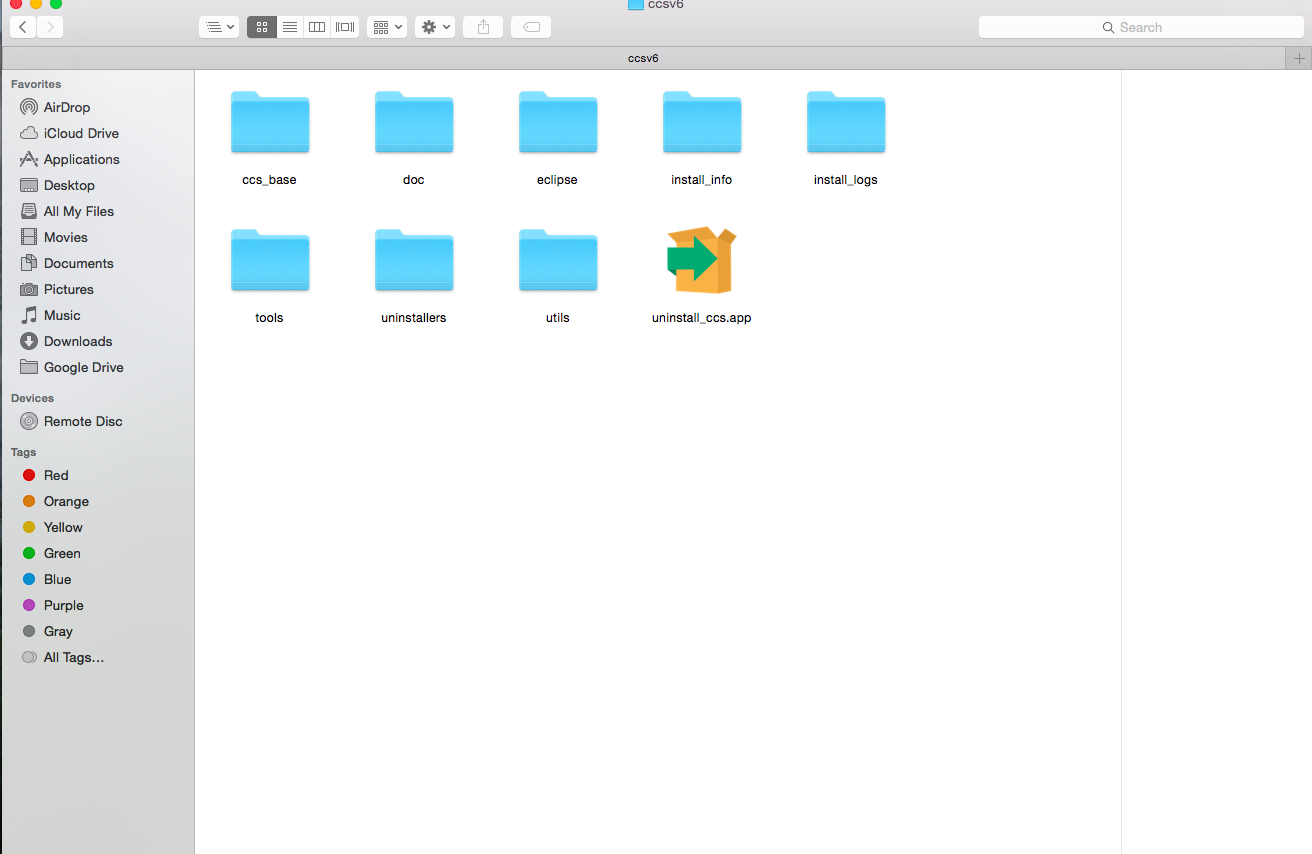Image resolution: width=1312 pixels, height=854 pixels.
Task: Go forward using the right chevron button
Action: [50, 27]
